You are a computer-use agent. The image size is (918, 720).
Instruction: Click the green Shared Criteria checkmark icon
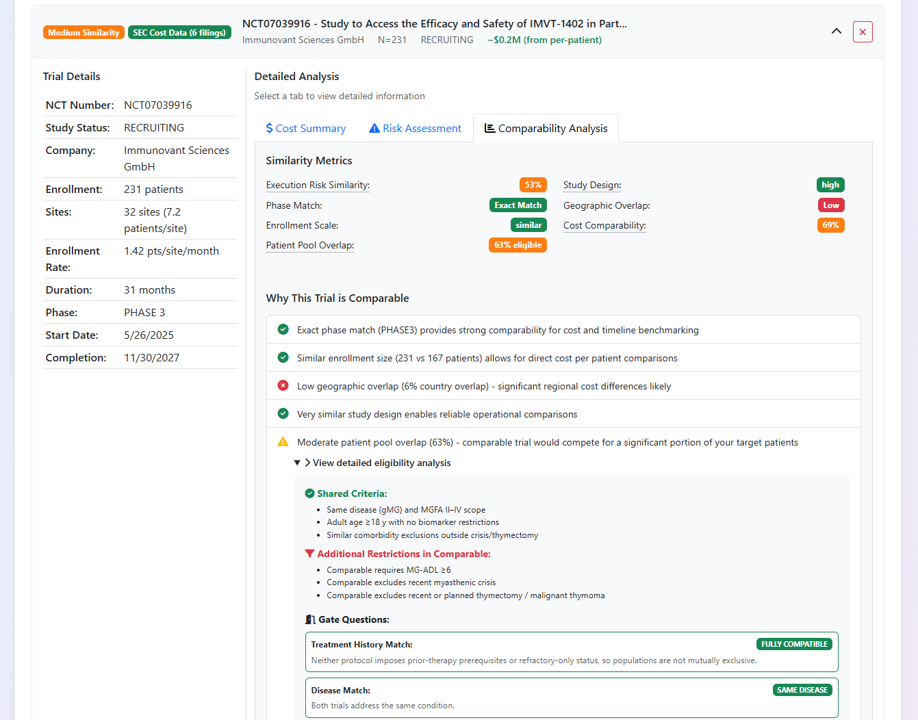click(308, 493)
